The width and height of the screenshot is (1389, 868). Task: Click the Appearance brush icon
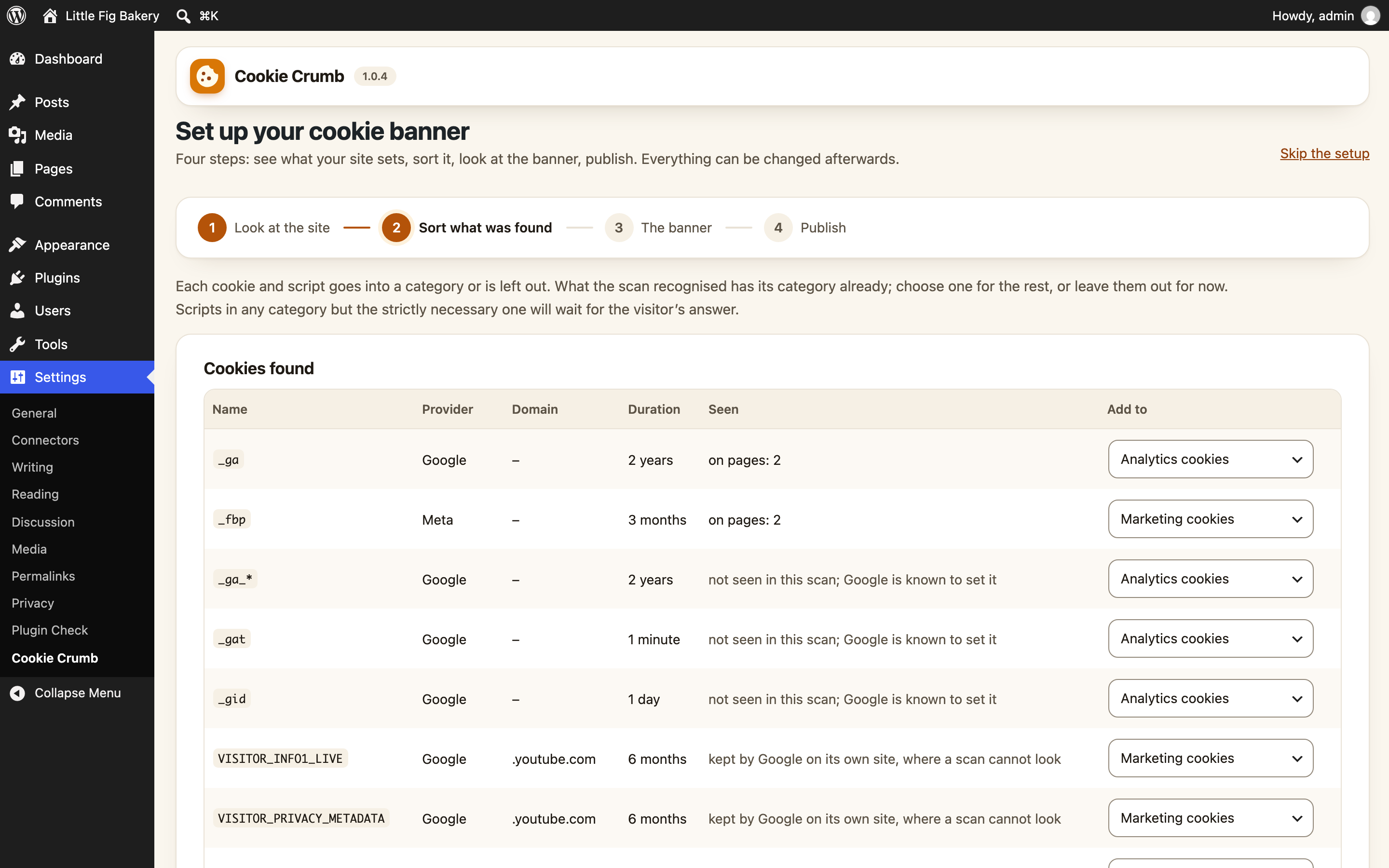pyautogui.click(x=18, y=245)
